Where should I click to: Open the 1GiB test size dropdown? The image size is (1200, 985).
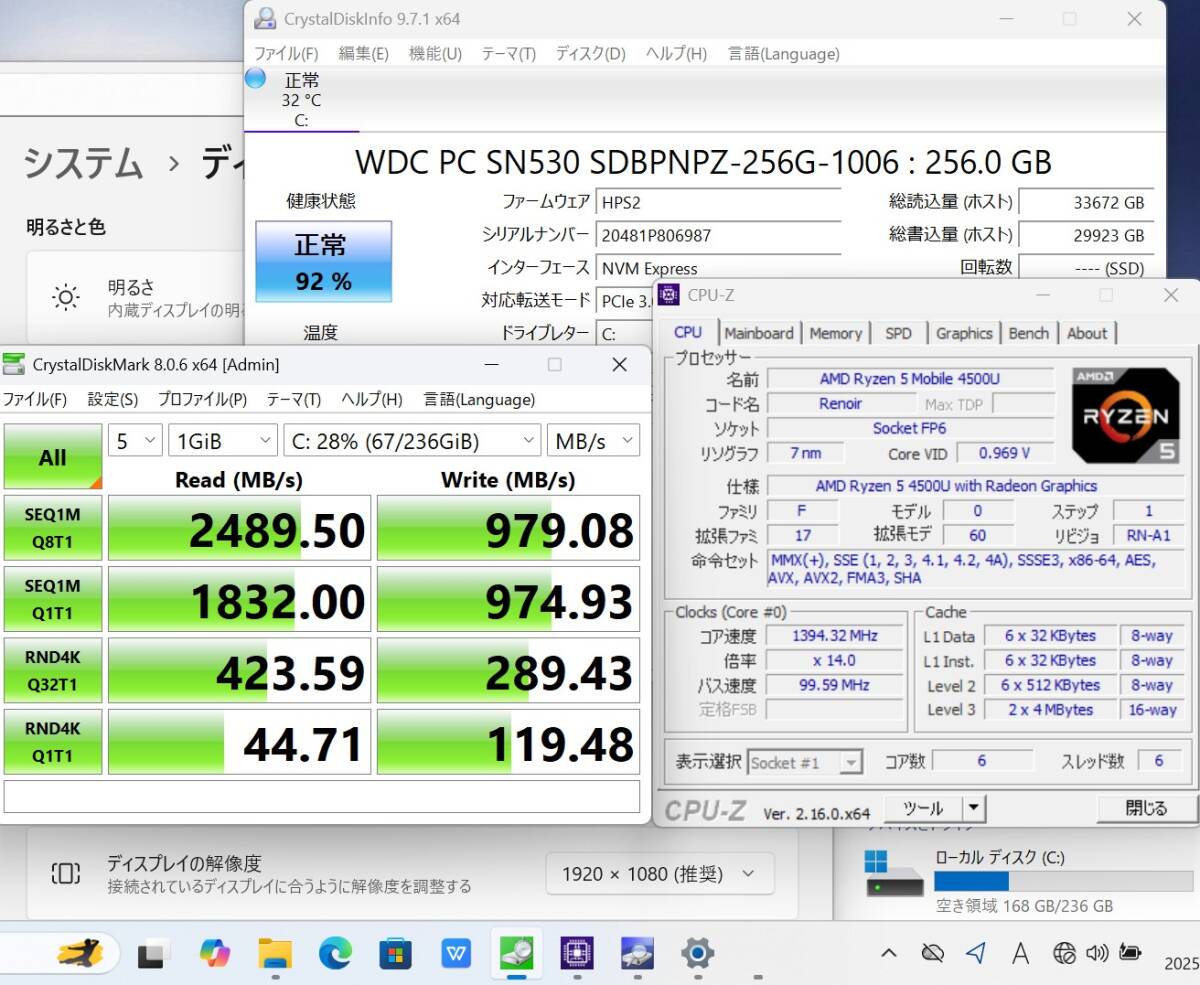coord(222,440)
